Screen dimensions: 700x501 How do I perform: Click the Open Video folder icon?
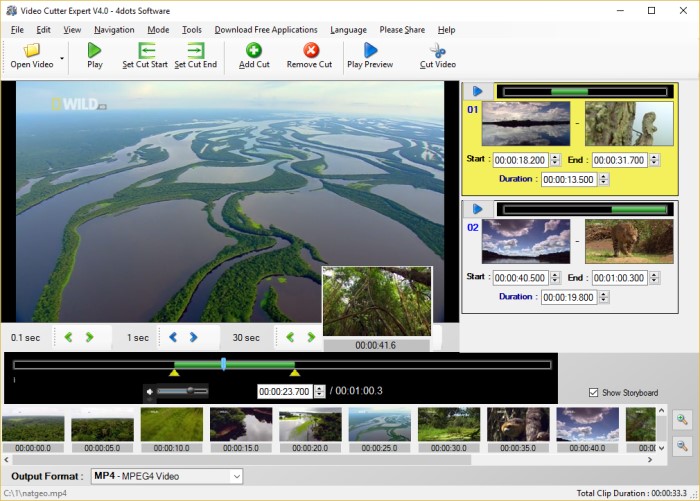[32, 50]
